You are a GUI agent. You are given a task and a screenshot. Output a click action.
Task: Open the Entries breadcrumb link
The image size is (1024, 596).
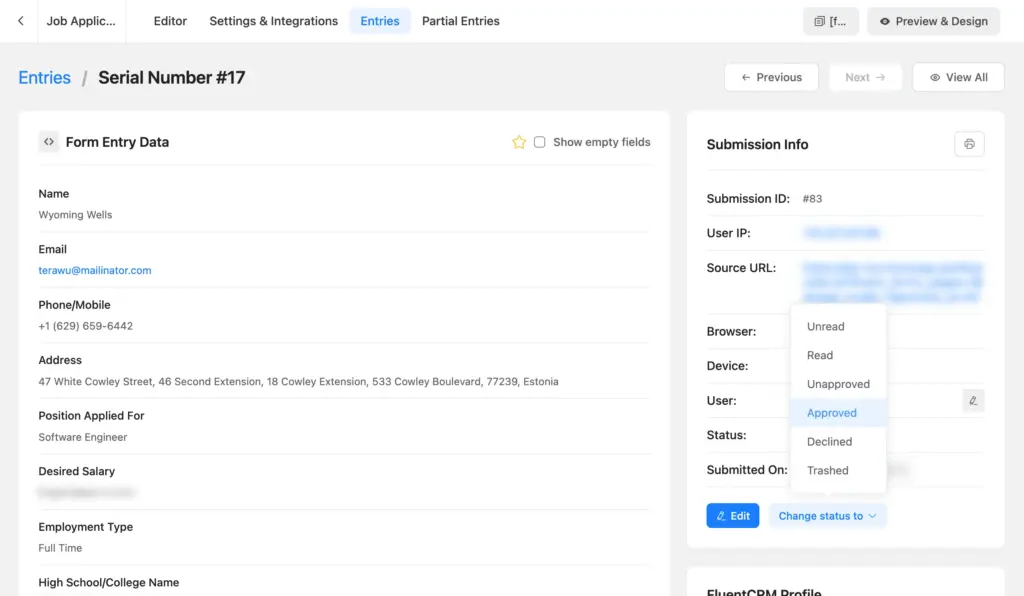click(x=44, y=78)
